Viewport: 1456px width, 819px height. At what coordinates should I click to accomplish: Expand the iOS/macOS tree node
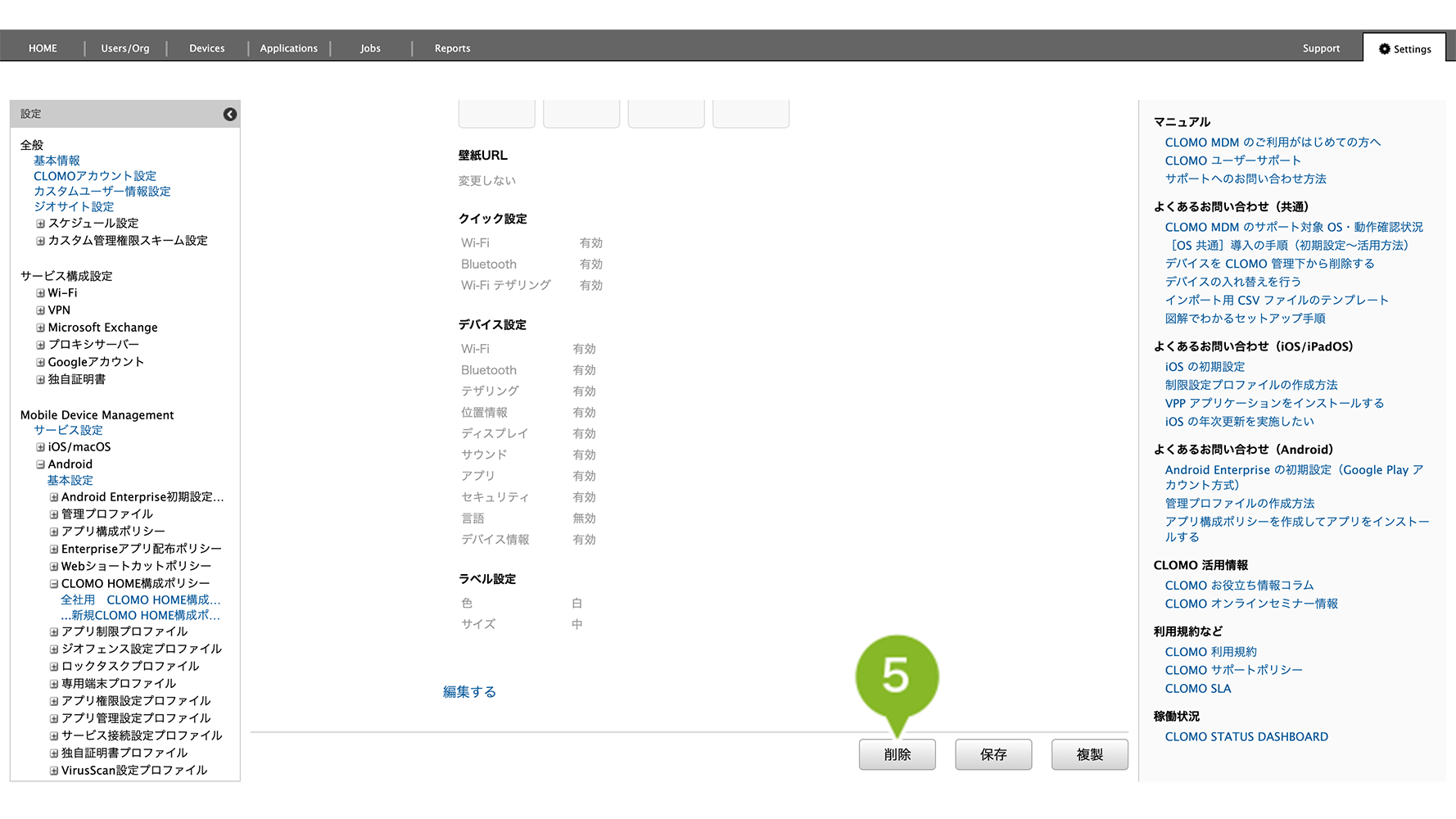[x=40, y=447]
